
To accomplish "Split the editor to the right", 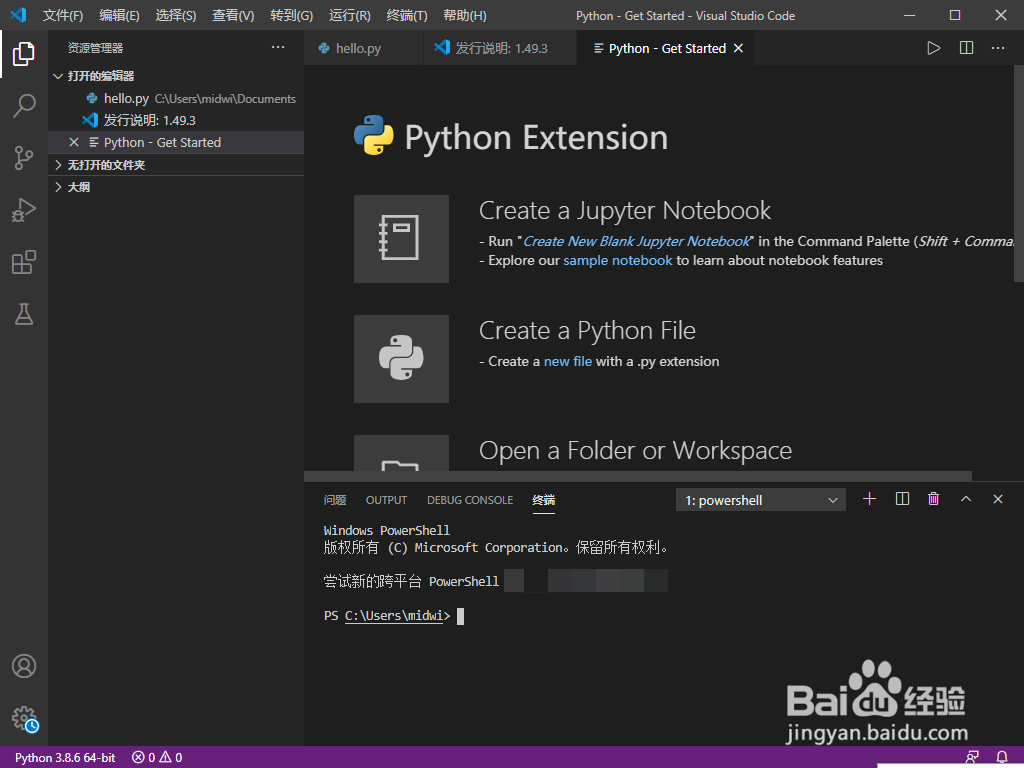I will click(x=966, y=48).
